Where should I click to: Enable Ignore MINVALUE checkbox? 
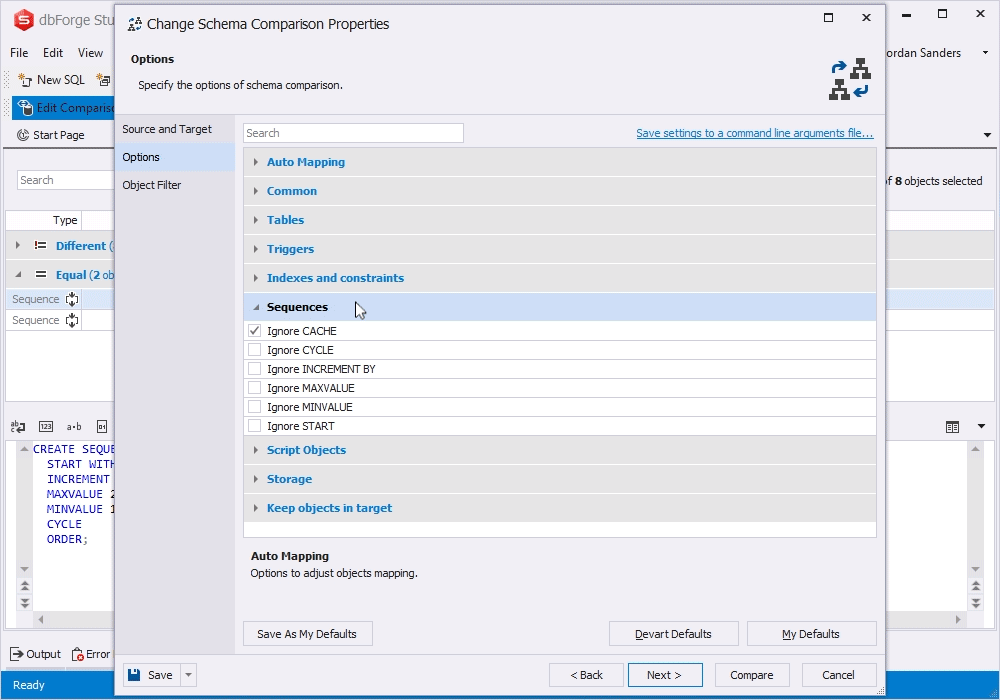254,407
